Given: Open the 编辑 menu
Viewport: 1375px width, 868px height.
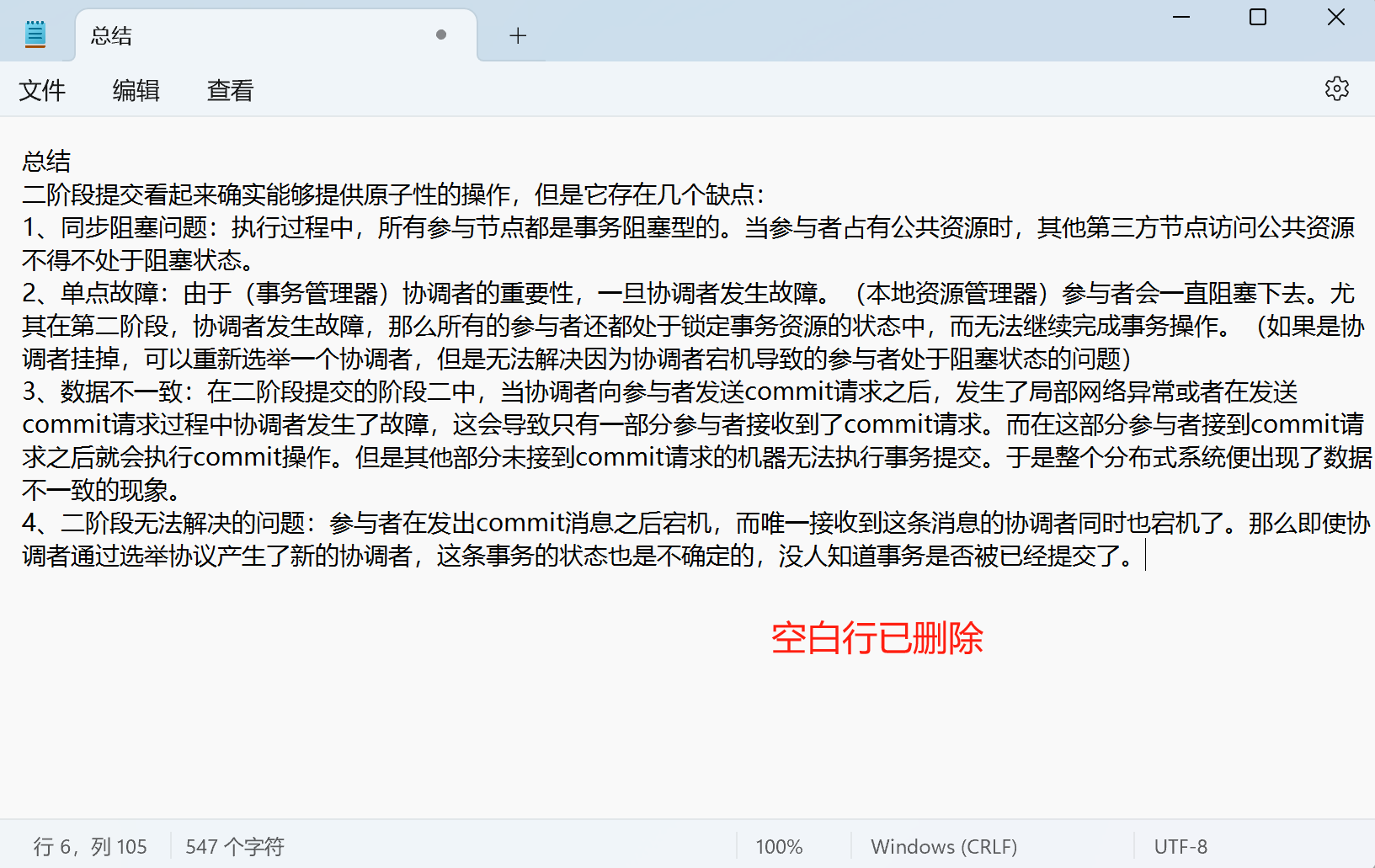Looking at the screenshot, I should [136, 90].
